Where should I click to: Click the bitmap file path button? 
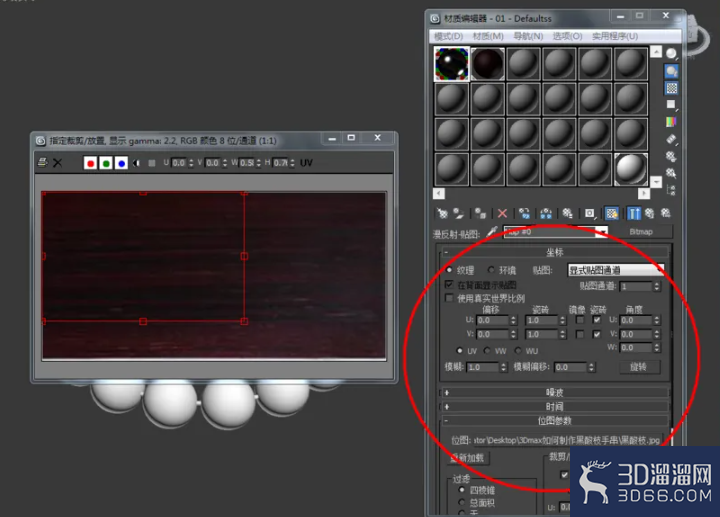tap(567, 440)
